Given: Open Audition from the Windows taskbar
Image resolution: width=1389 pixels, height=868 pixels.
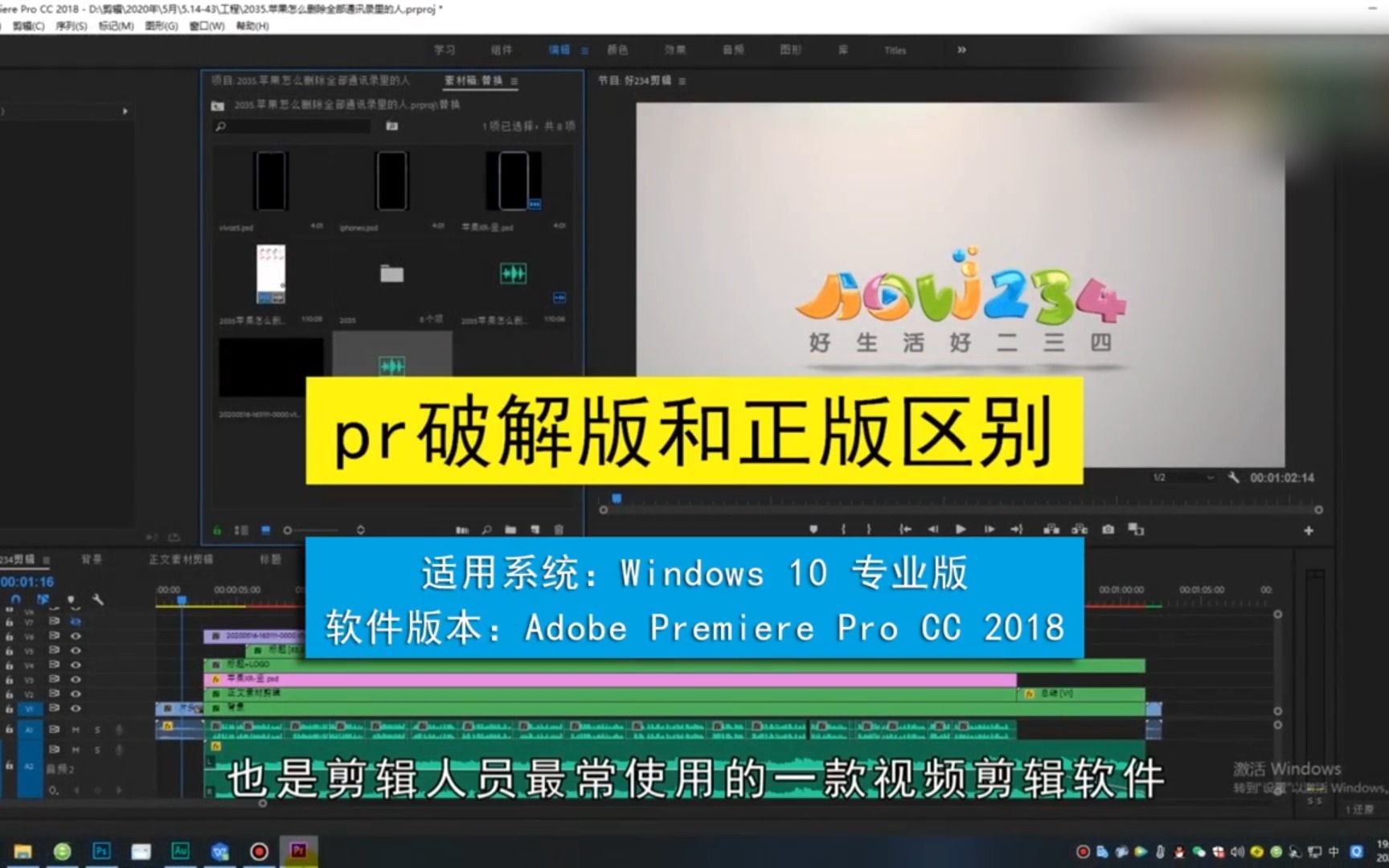Looking at the screenshot, I should coord(181,851).
